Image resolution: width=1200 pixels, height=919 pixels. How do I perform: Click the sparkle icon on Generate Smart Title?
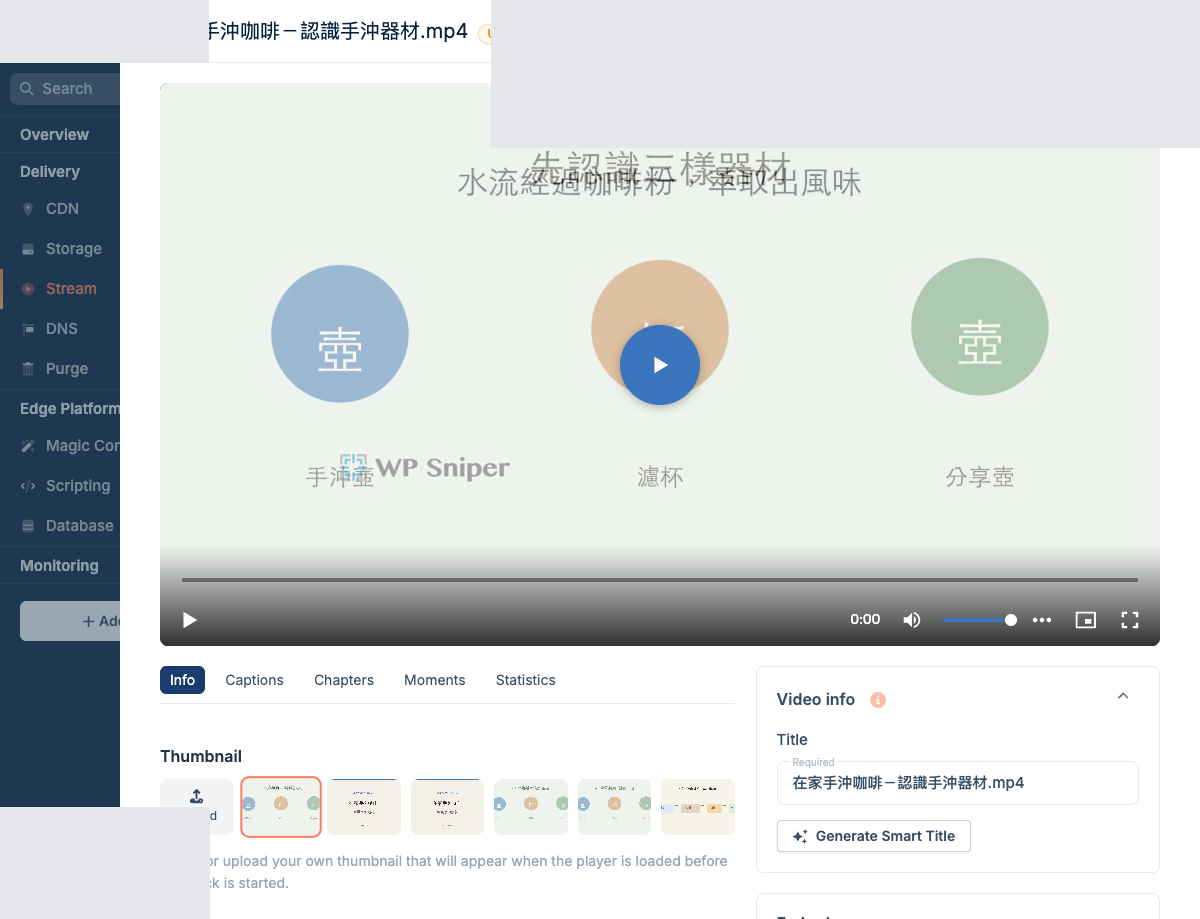[x=800, y=836]
